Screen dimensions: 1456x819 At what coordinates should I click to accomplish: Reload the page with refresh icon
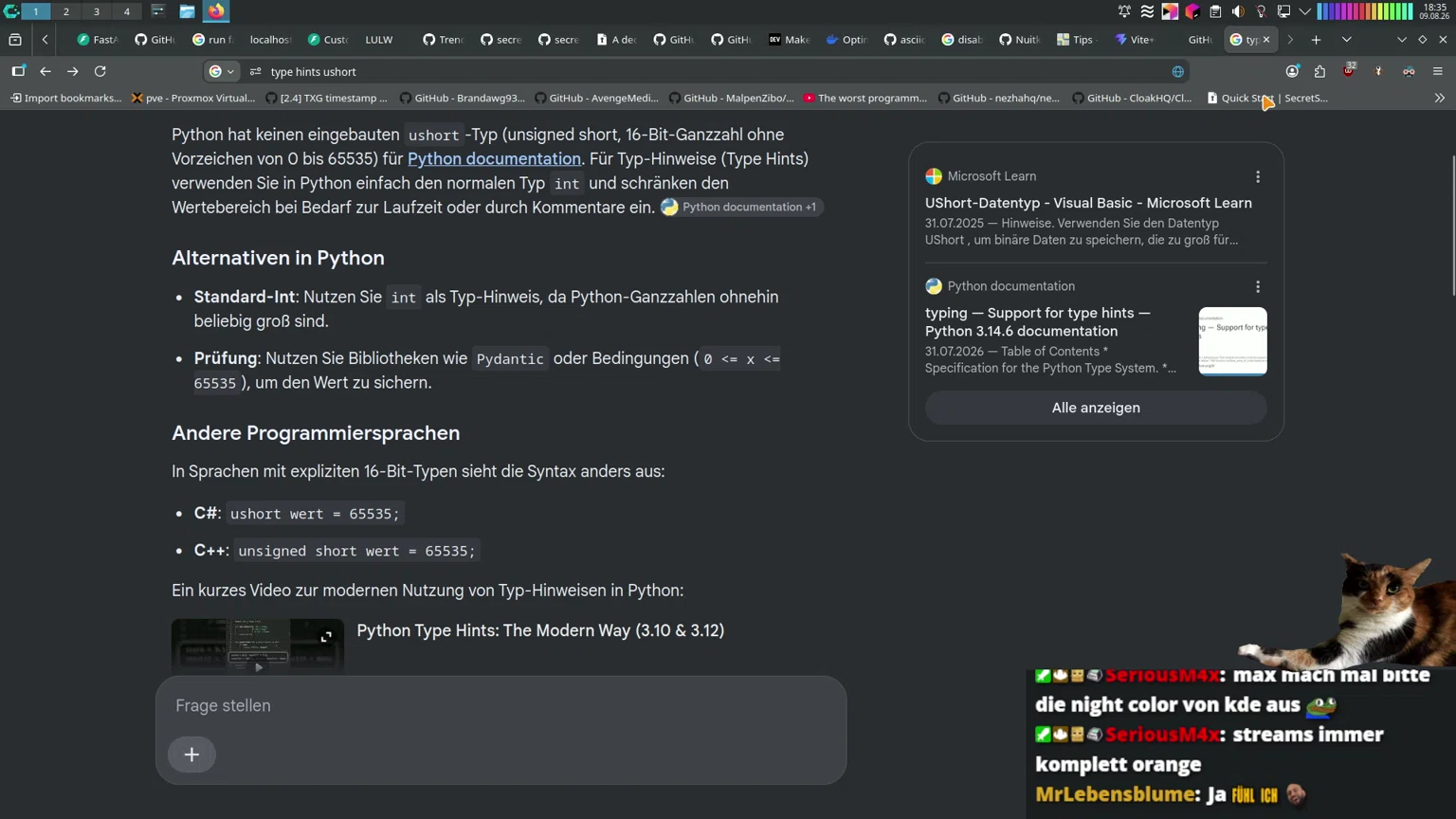(x=100, y=71)
